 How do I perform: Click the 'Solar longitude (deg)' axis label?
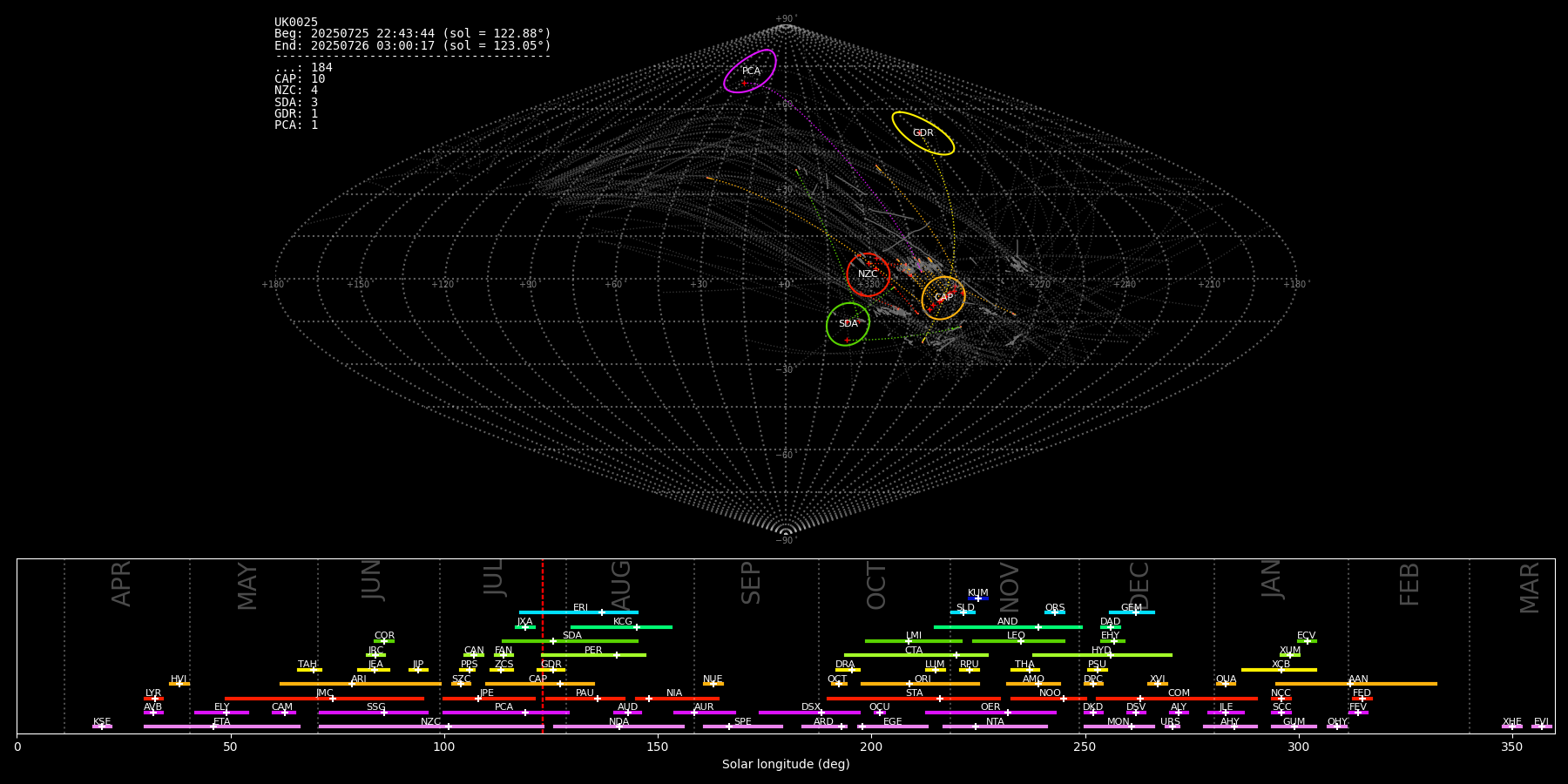[786, 765]
